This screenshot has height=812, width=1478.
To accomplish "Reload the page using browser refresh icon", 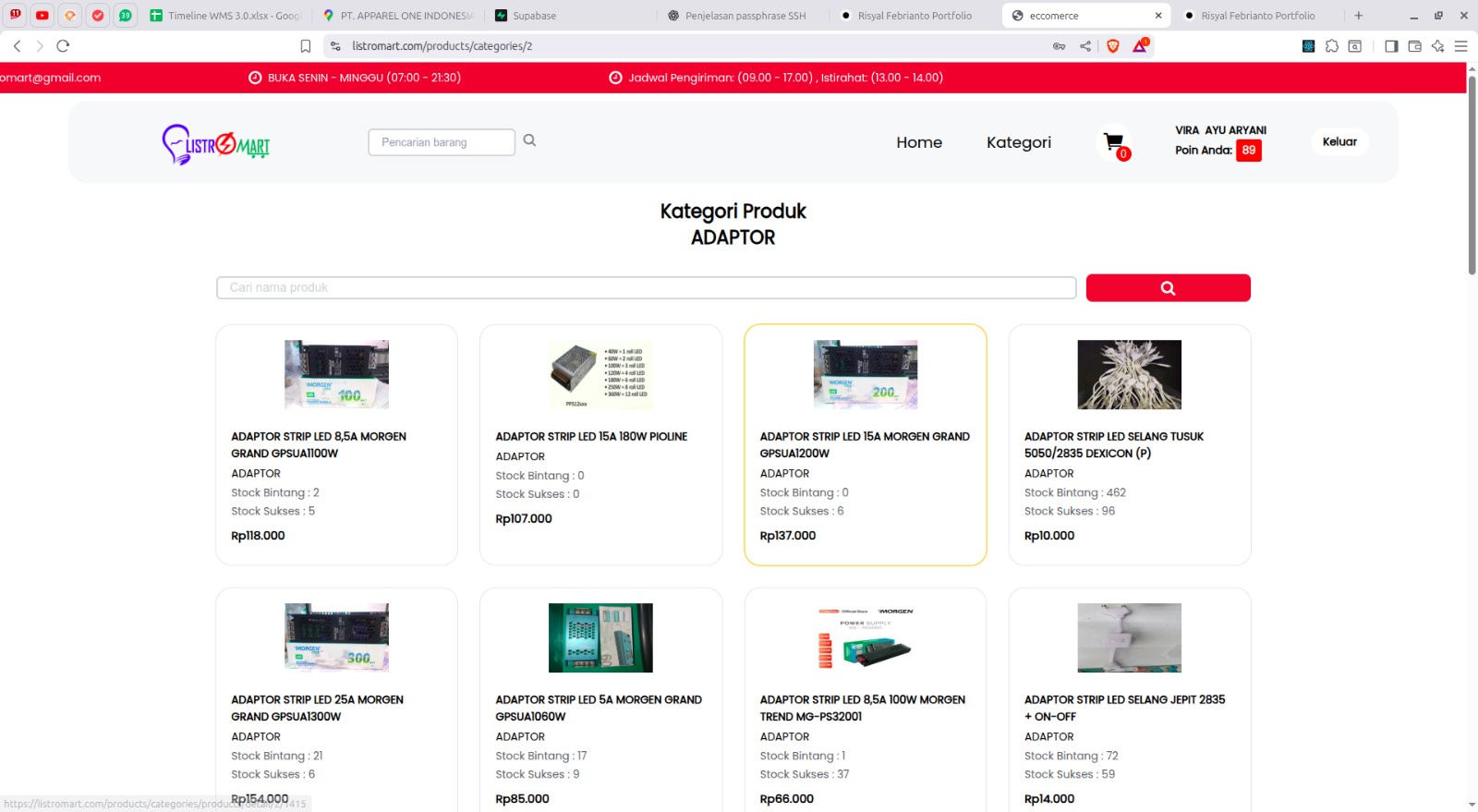I will pyautogui.click(x=63, y=46).
